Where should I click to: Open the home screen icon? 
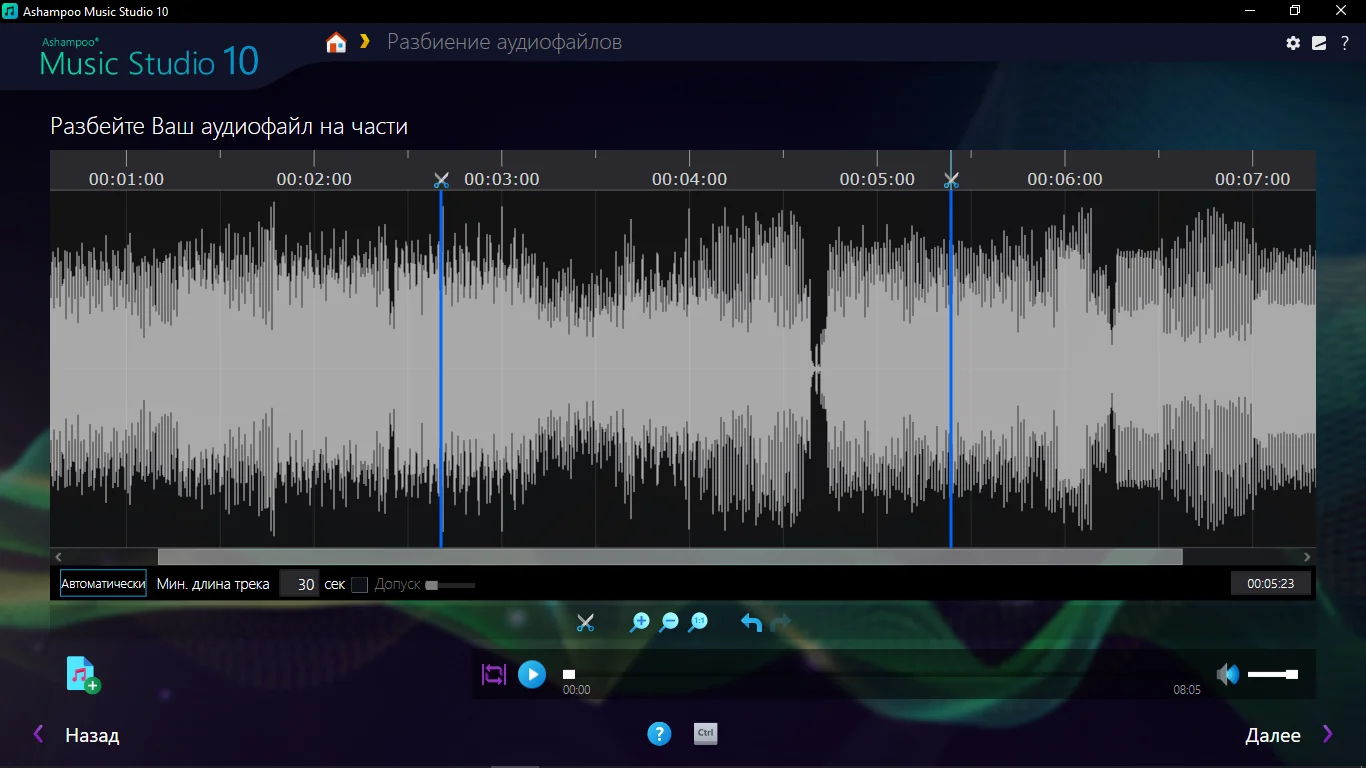coord(336,42)
